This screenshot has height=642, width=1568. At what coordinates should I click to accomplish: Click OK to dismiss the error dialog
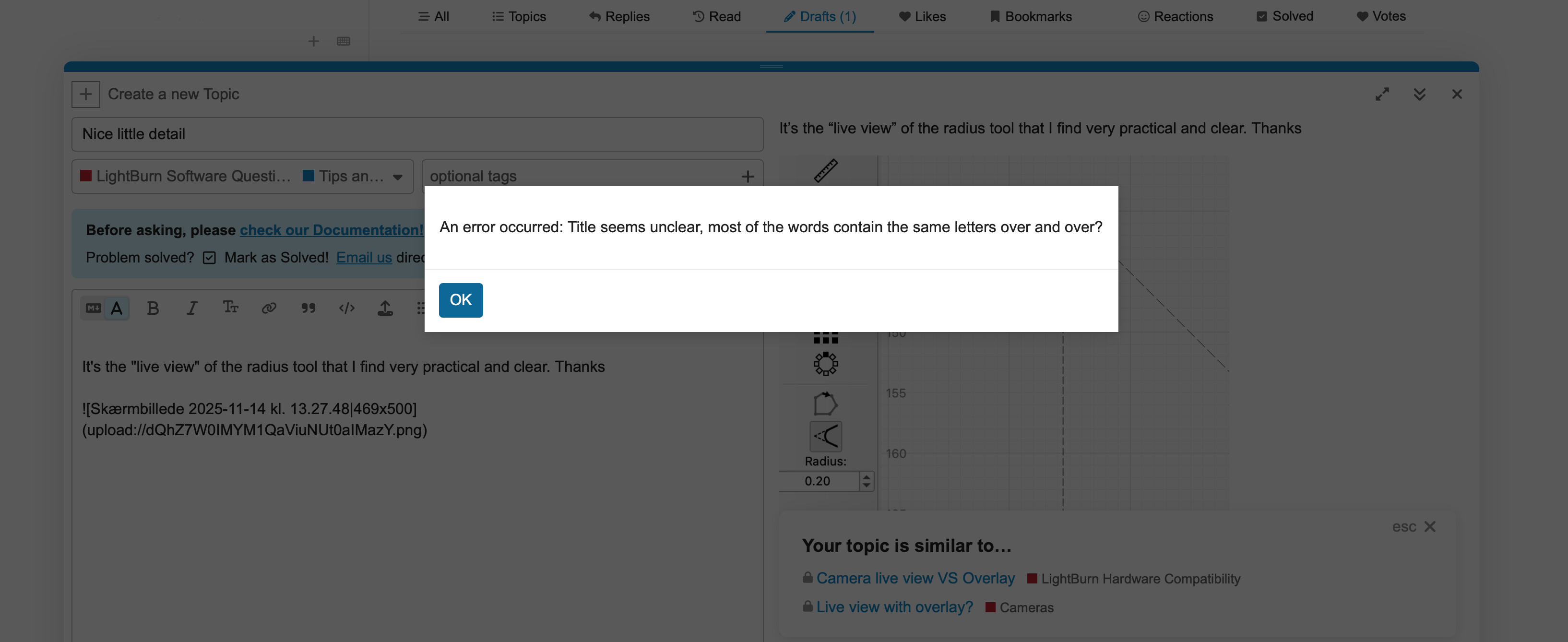460,299
